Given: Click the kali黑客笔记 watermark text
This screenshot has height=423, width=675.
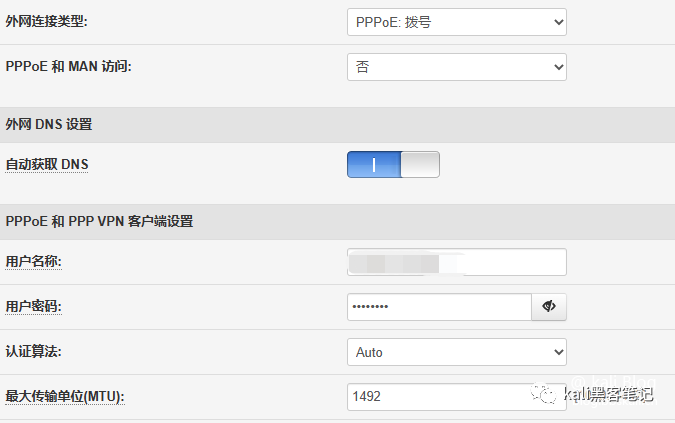Looking at the screenshot, I should coord(610,394).
